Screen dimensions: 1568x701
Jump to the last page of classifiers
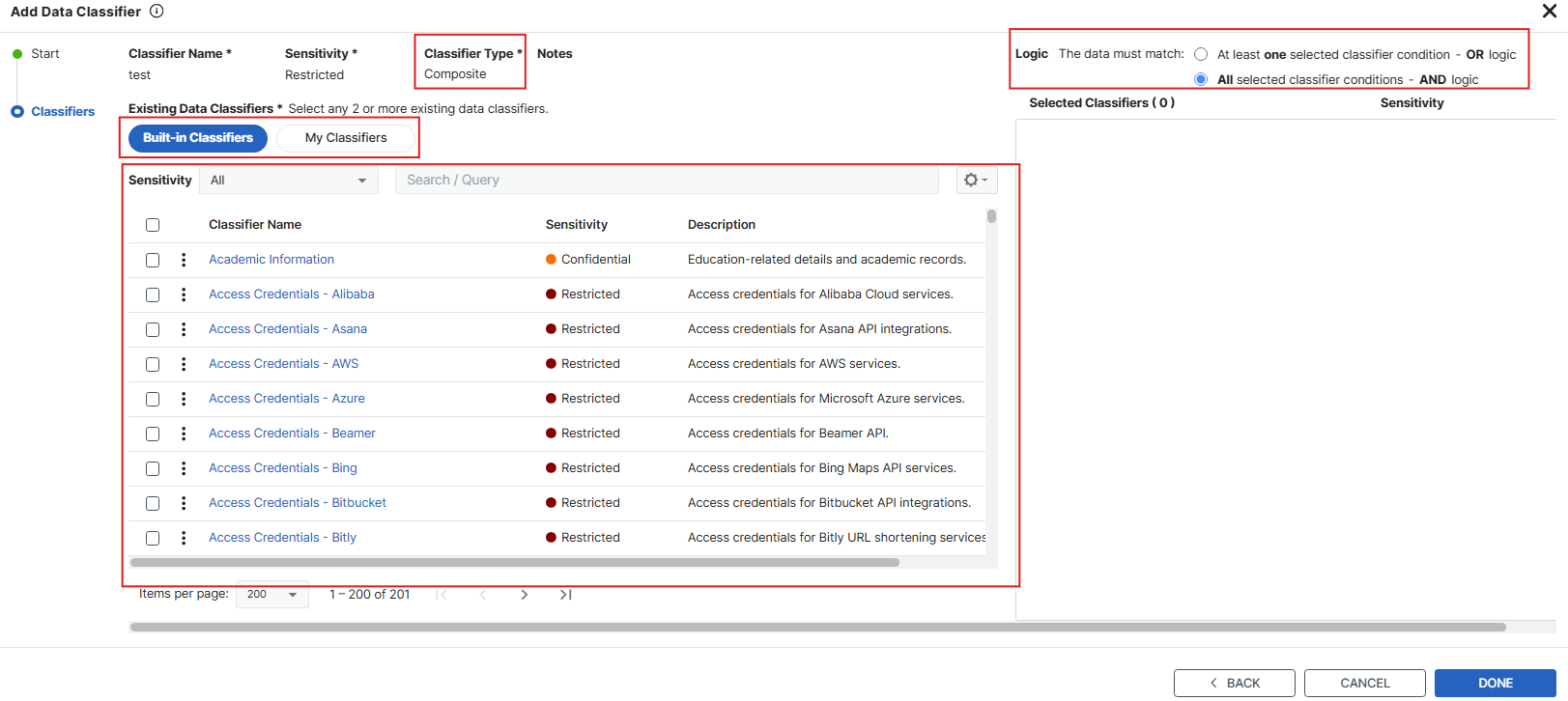[x=566, y=595]
